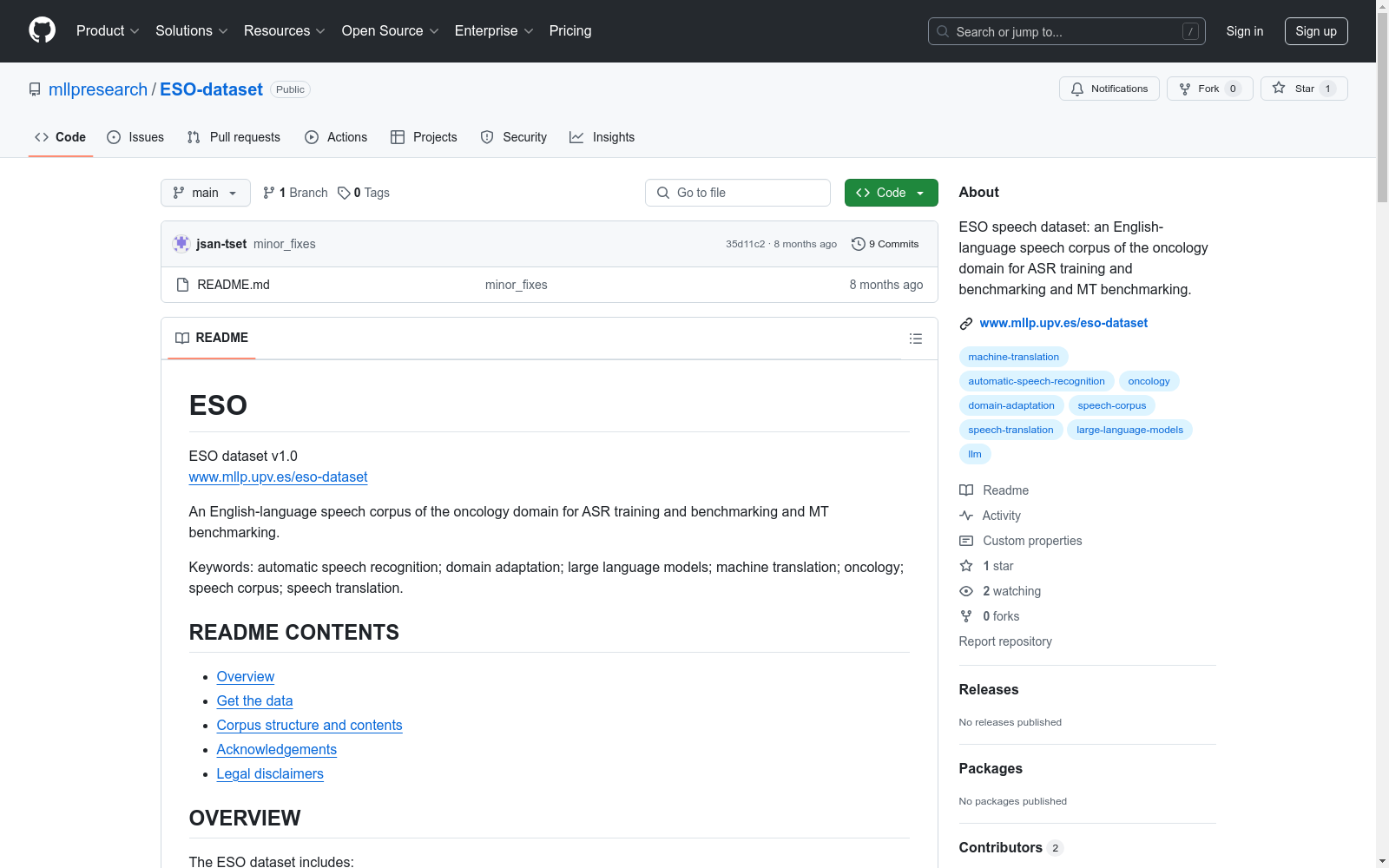Viewport: 1389px width, 868px height.
Task: Open the README.md file
Action: coord(234,285)
